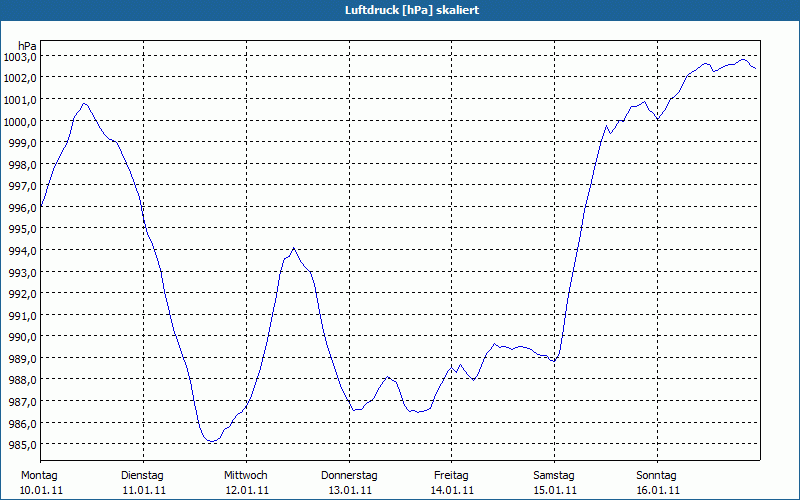Select the 1003,0 axis value
The height and width of the screenshot is (500, 800).
pos(20,57)
